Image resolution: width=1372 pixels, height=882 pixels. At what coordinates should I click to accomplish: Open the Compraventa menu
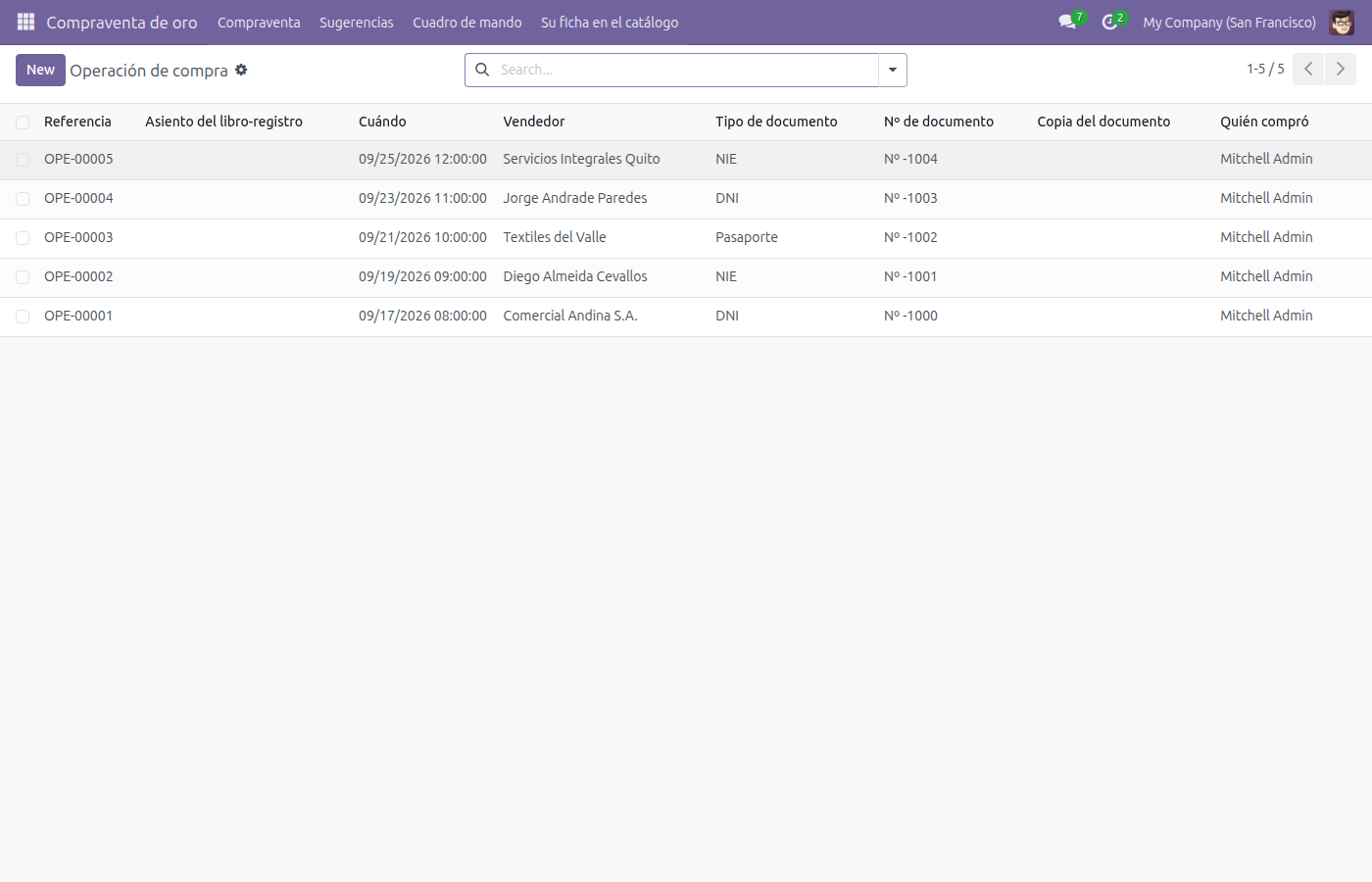[x=259, y=23]
